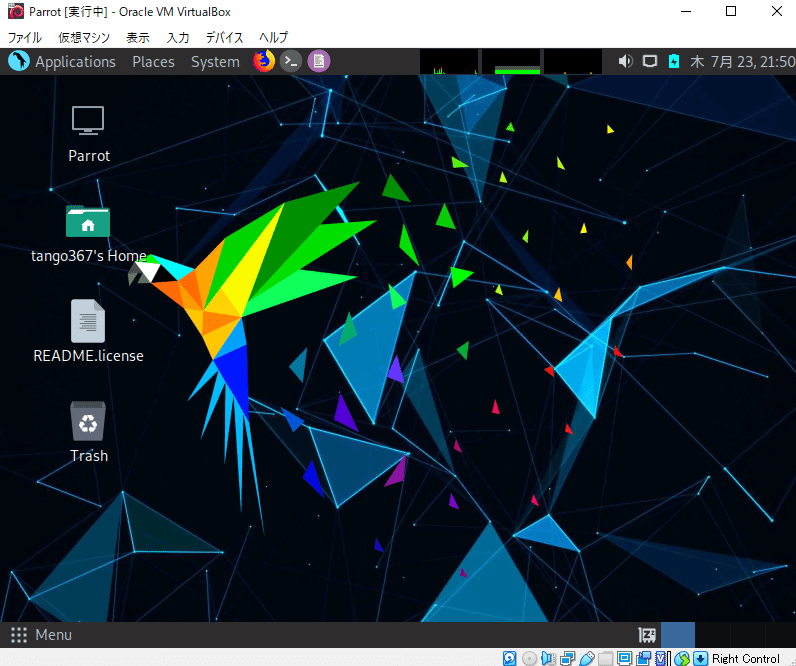Minimize the VirtualBox window
Image resolution: width=796 pixels, height=666 pixels.
point(686,11)
